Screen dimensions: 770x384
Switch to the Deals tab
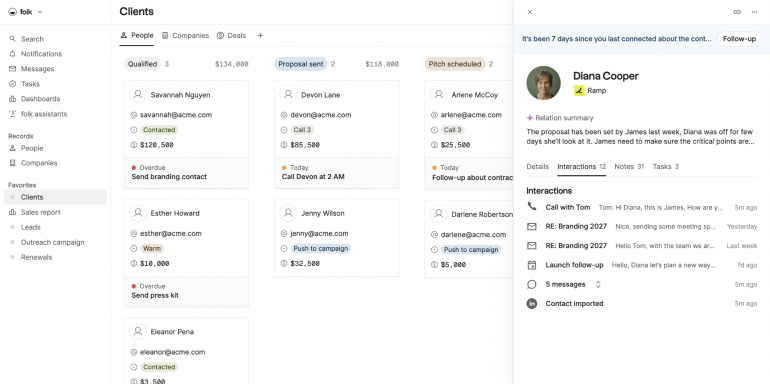(231, 35)
